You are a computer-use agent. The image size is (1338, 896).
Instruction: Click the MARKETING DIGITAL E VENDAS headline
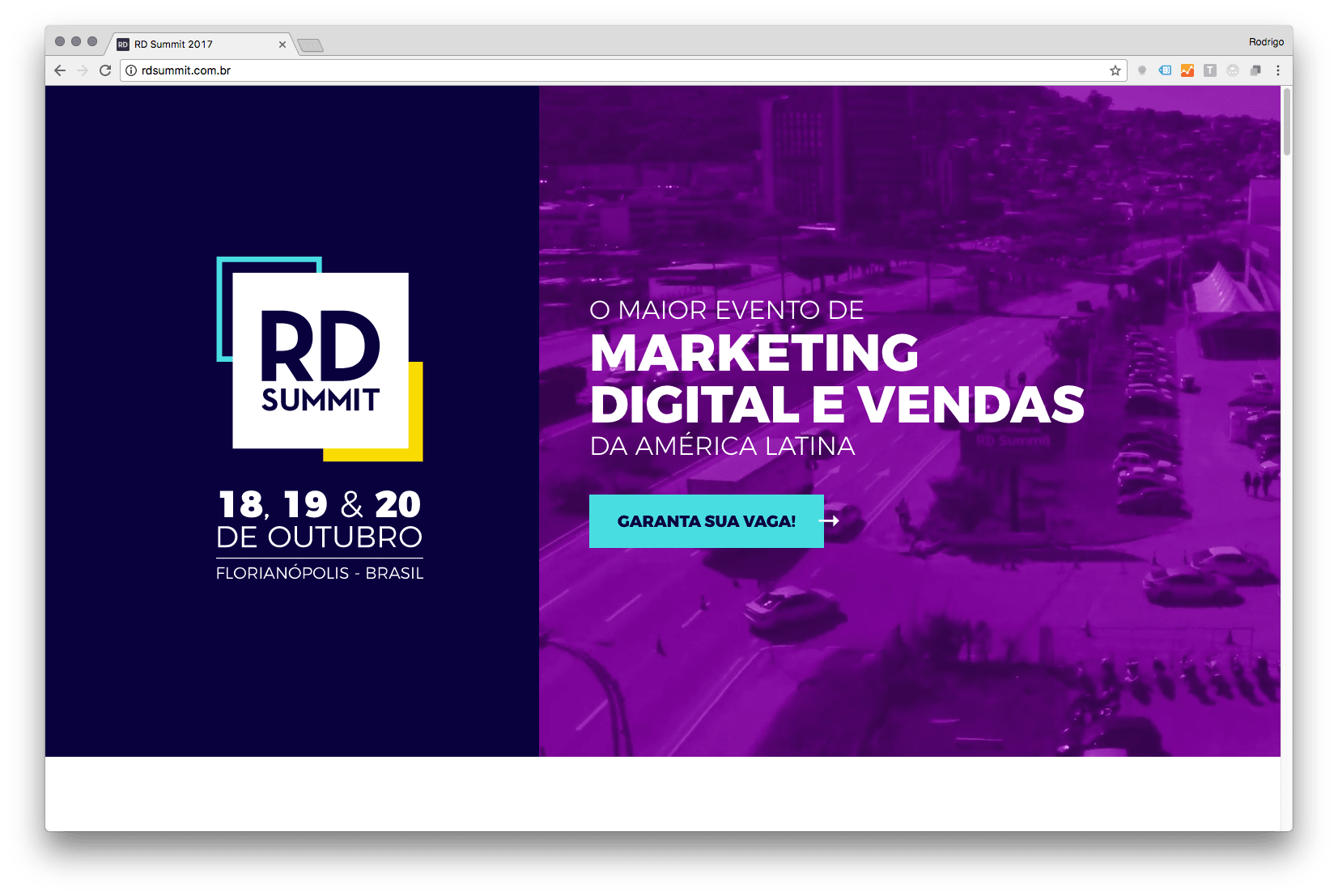click(x=837, y=378)
